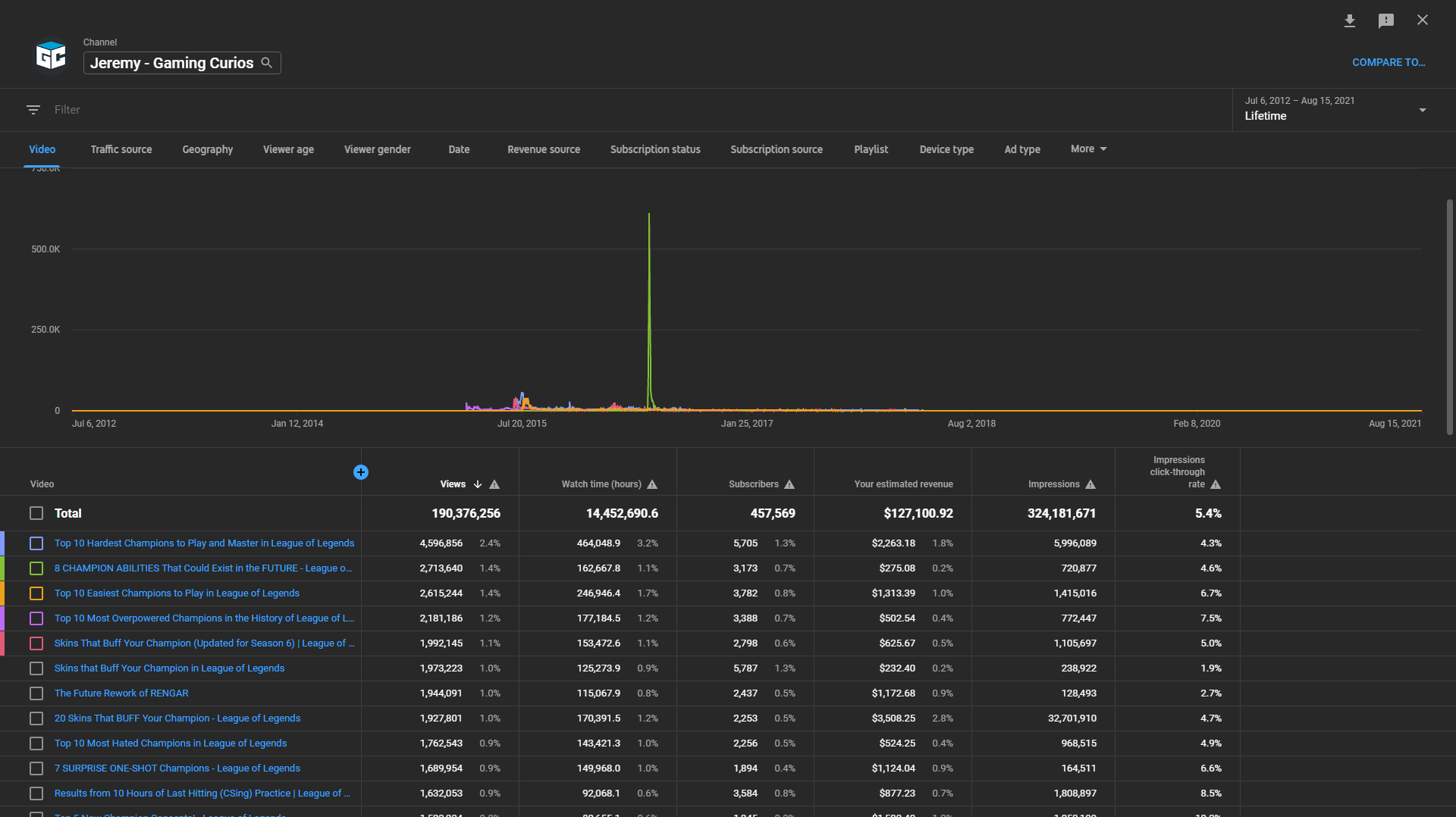
Task: Toggle the Total row checkbox
Action: click(x=36, y=513)
